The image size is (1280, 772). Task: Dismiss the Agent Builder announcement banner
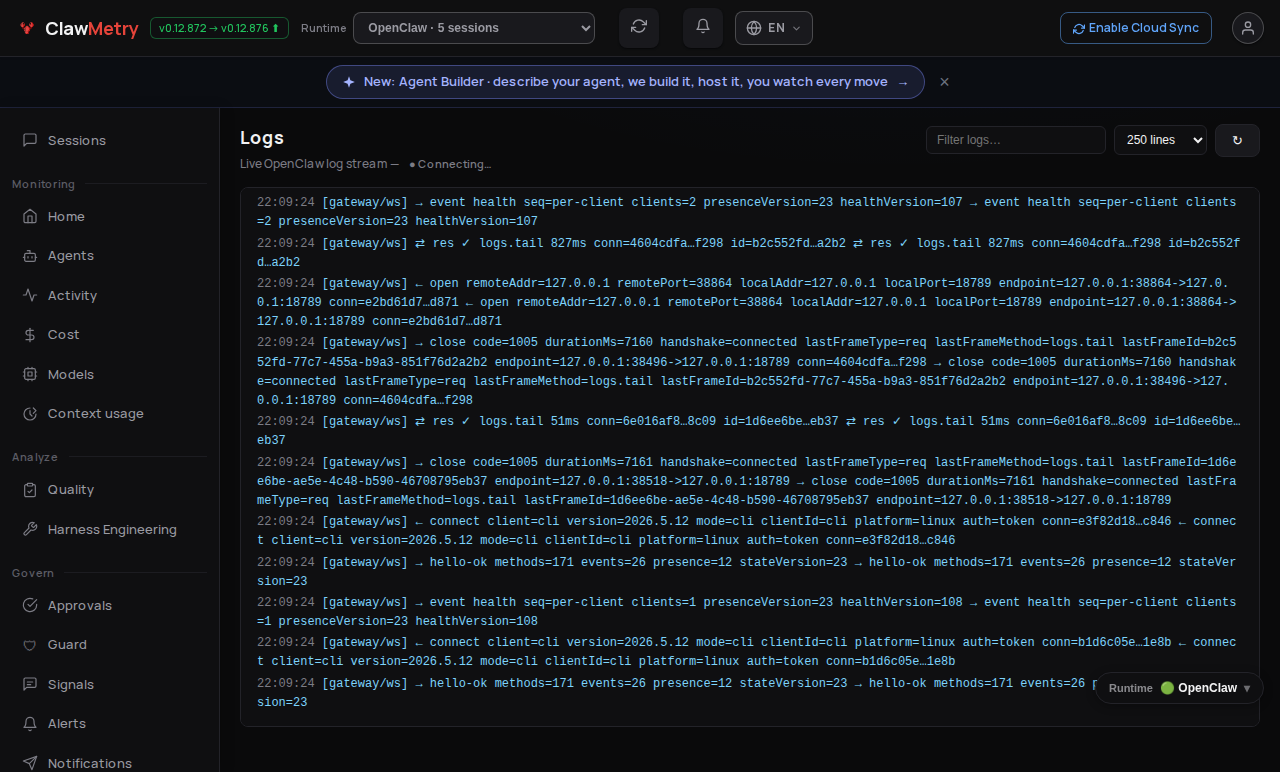(944, 82)
